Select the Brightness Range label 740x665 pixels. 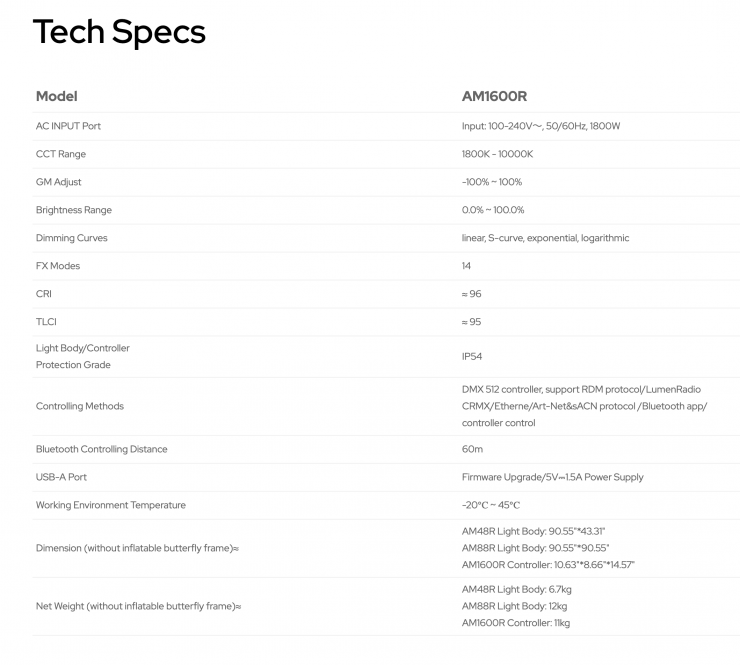pyautogui.click(x=74, y=210)
